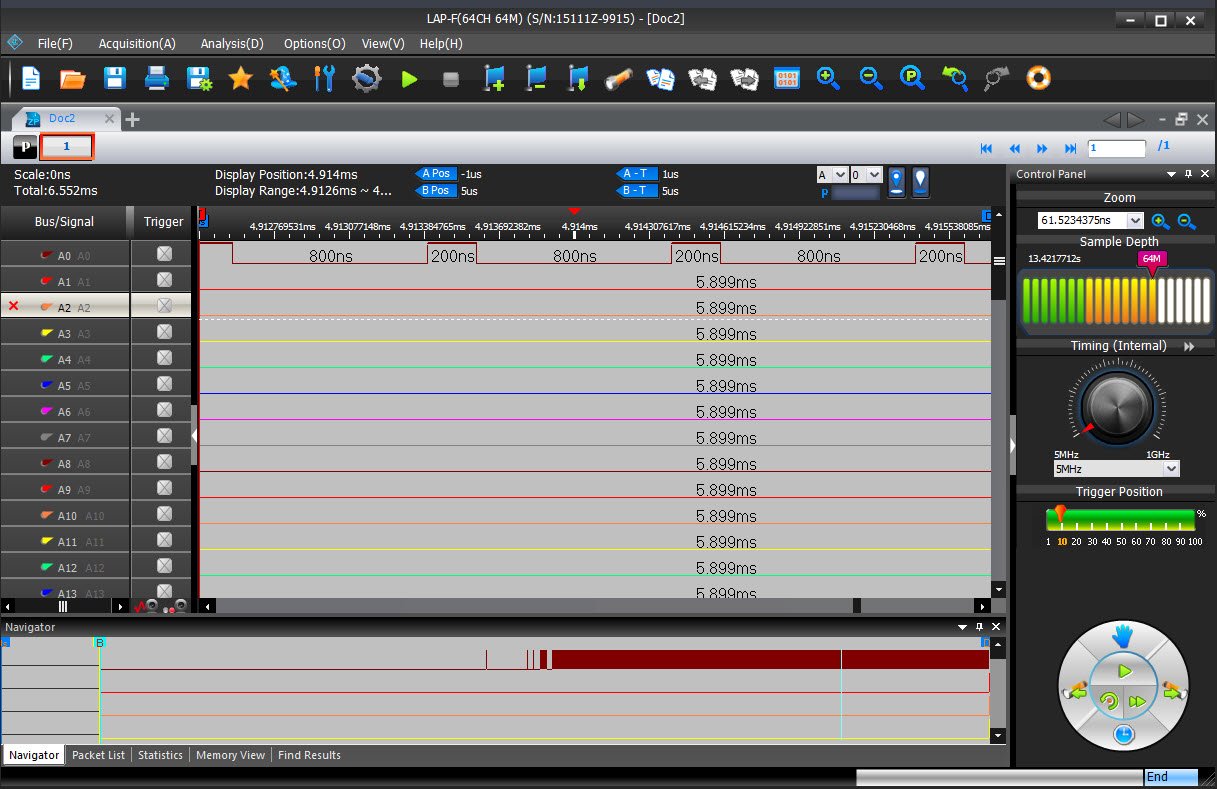
Task: Open the zoom value 61.5234375ns dropdown
Action: (1135, 221)
